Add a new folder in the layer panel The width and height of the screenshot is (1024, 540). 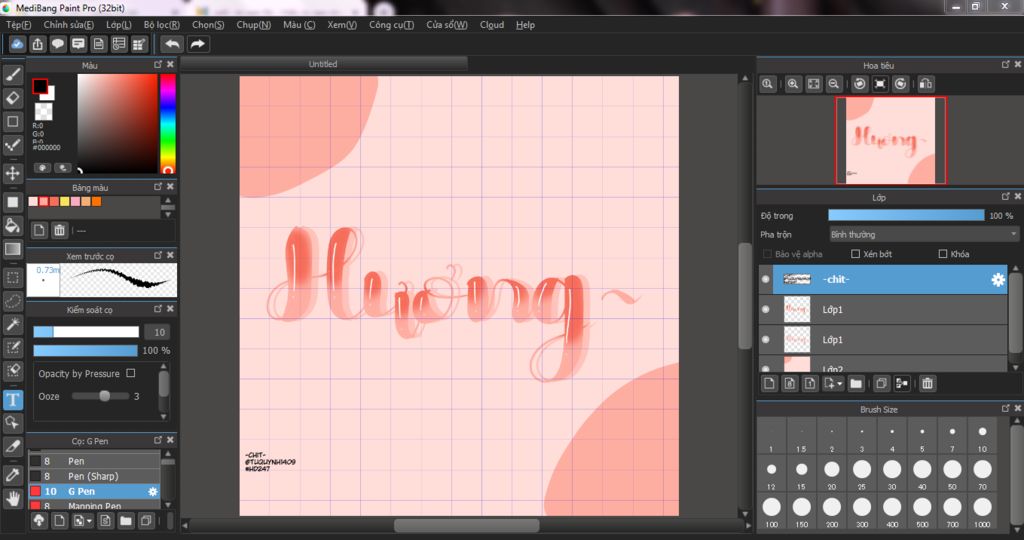(856, 383)
